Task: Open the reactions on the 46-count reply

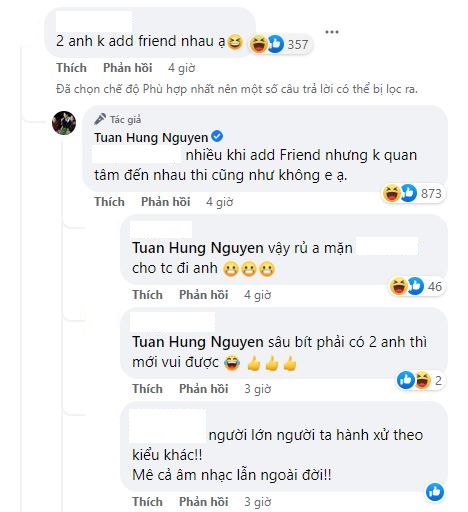Action: pyautogui.click(x=417, y=286)
